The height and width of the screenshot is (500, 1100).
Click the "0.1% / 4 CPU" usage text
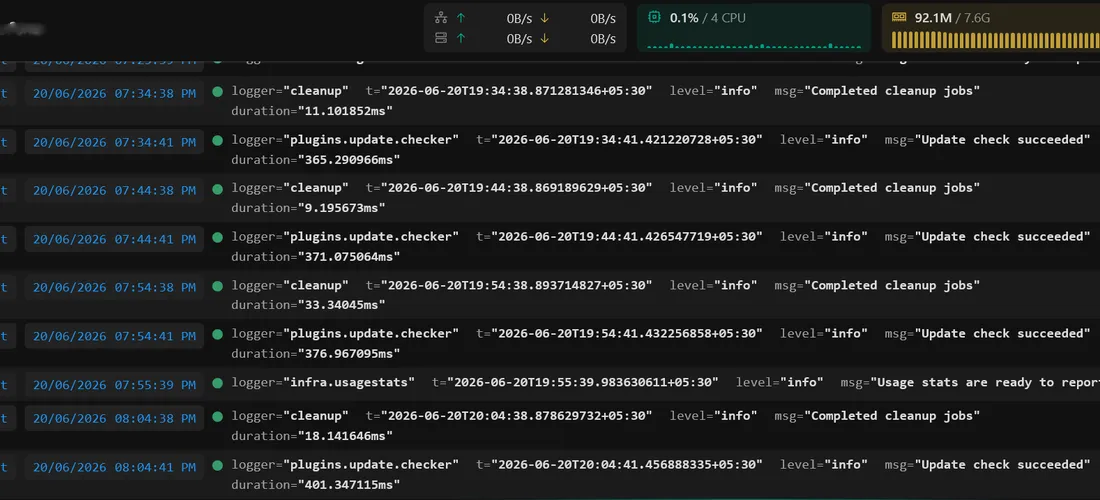coord(708,18)
